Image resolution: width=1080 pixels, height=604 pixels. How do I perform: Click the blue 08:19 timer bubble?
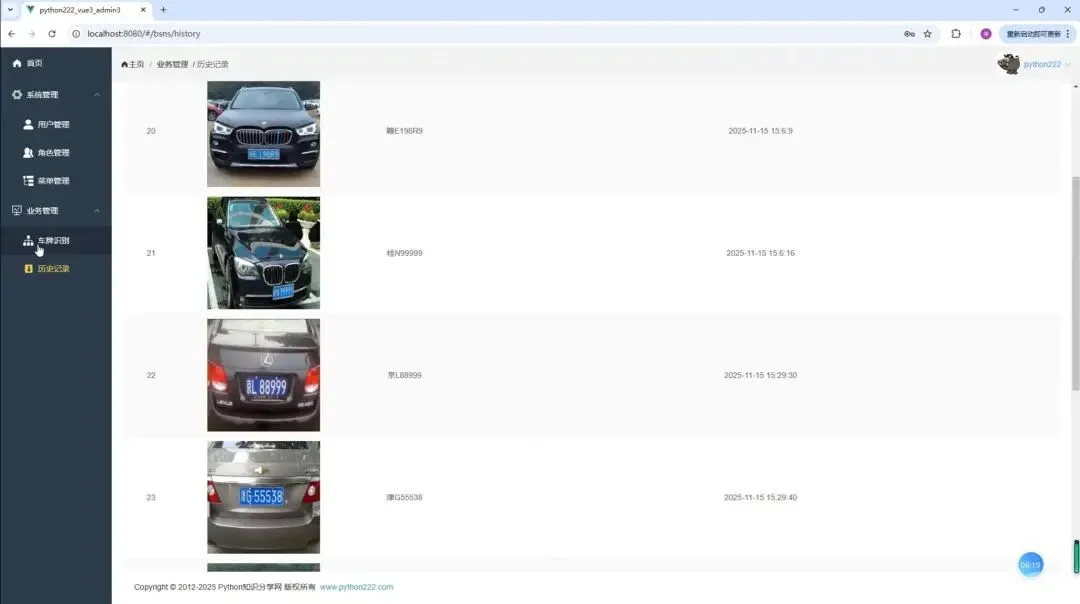coord(1030,565)
